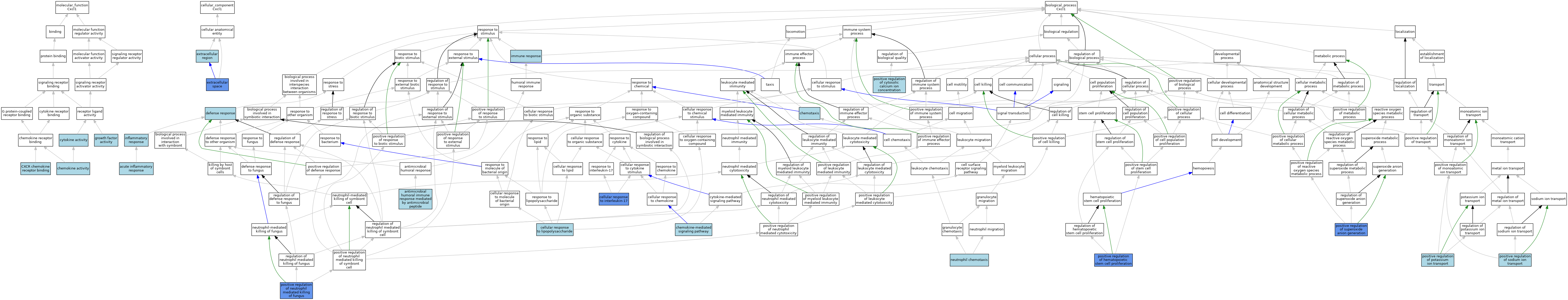Click "positive regulation of cytosolic calcium ion concentration"
This screenshot has width=1568, height=300.
pos(889,84)
